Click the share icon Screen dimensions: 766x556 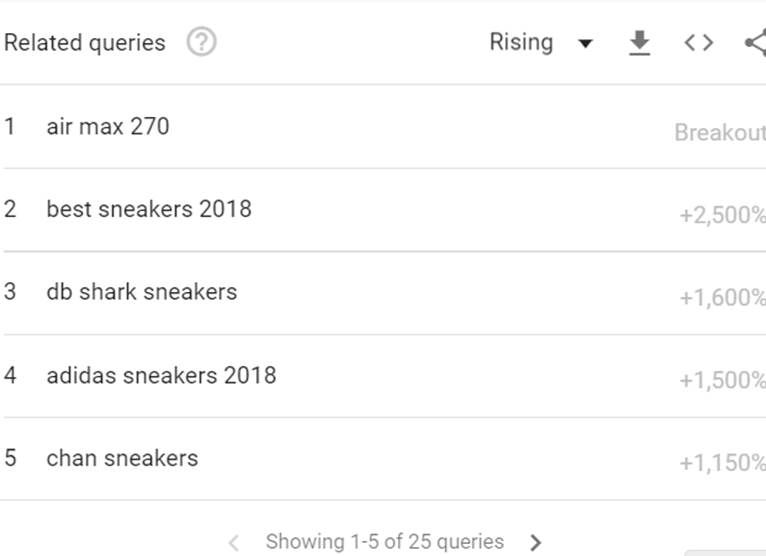point(756,43)
